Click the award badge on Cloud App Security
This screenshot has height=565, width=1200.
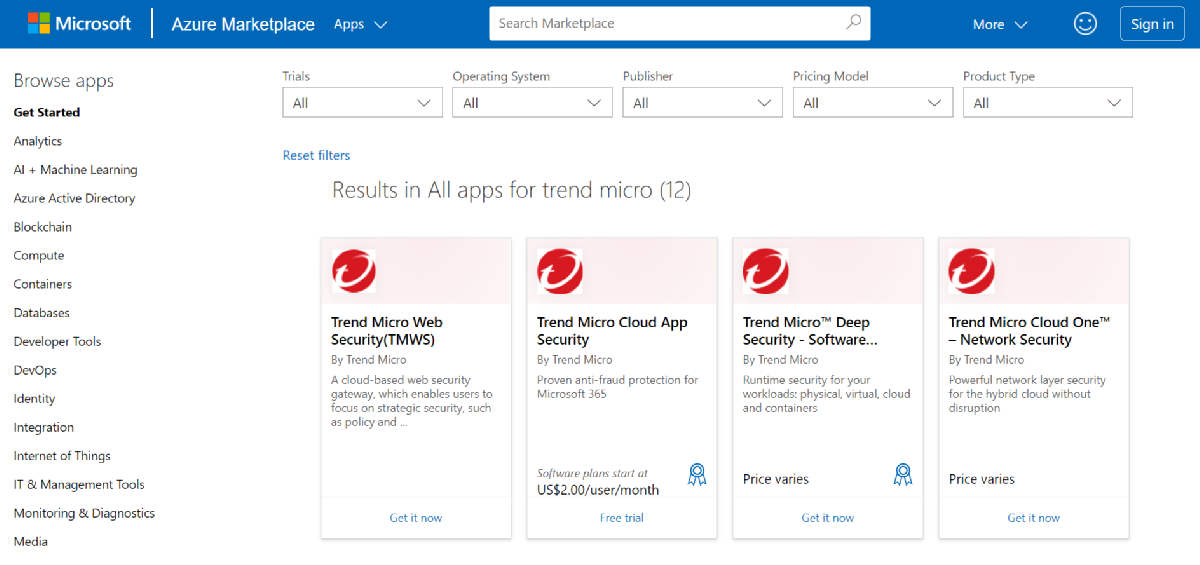697,475
